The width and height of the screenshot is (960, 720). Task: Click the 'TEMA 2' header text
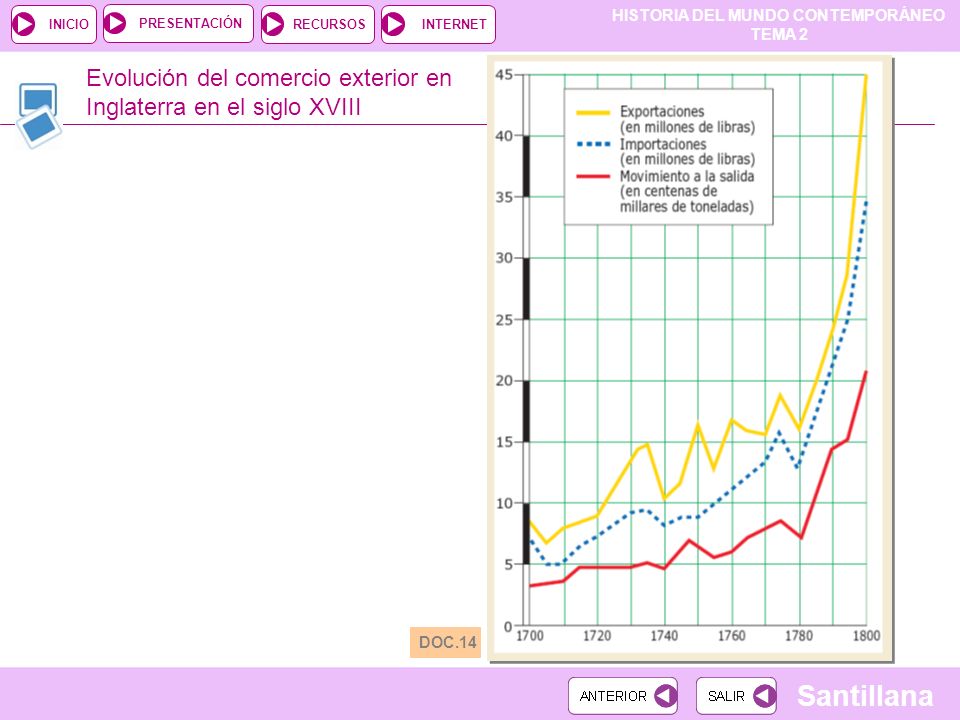pyautogui.click(x=779, y=35)
